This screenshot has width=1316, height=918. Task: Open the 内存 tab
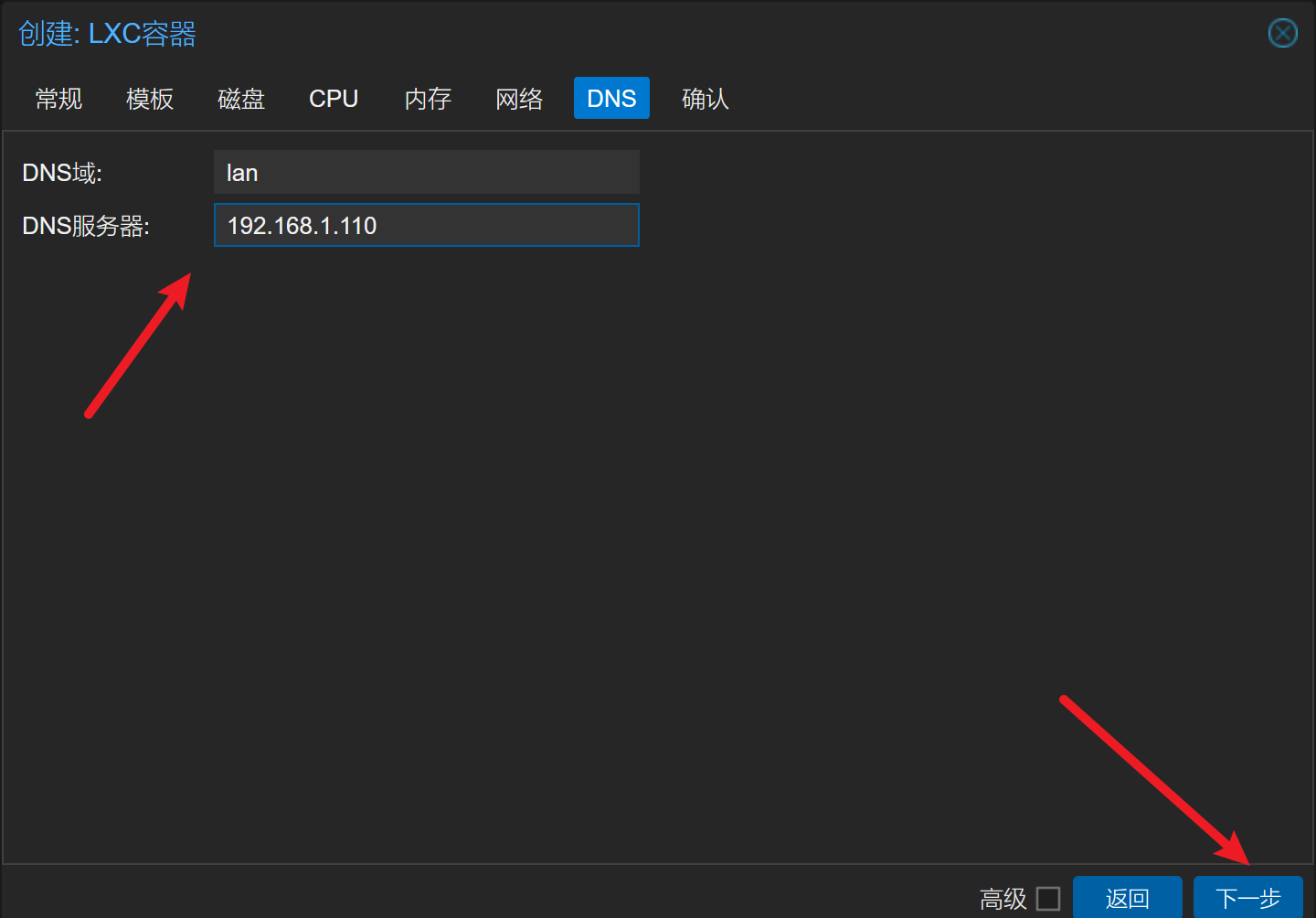pyautogui.click(x=428, y=99)
